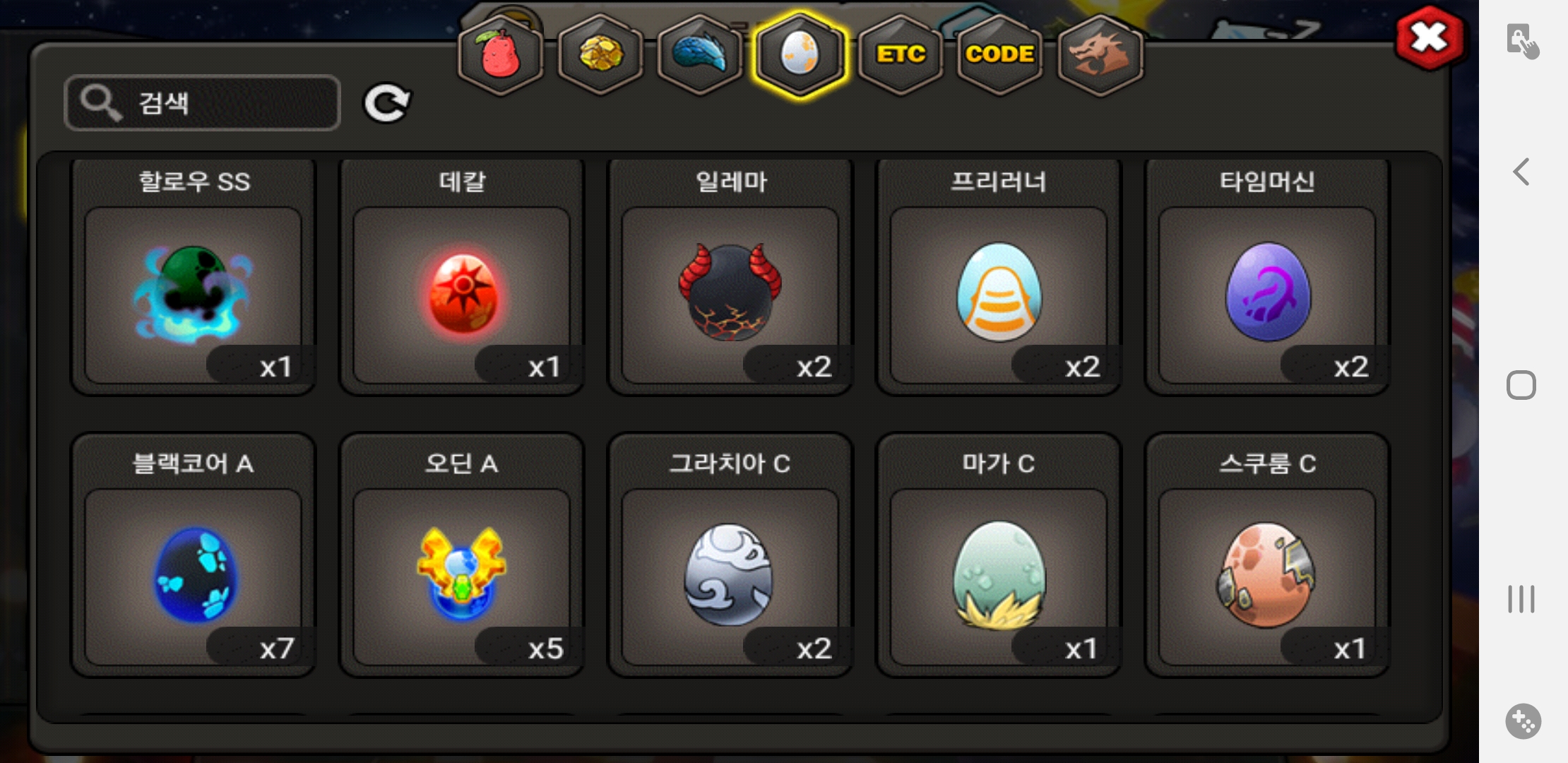
Task: Select the blue dragon scale tab
Action: 700,55
